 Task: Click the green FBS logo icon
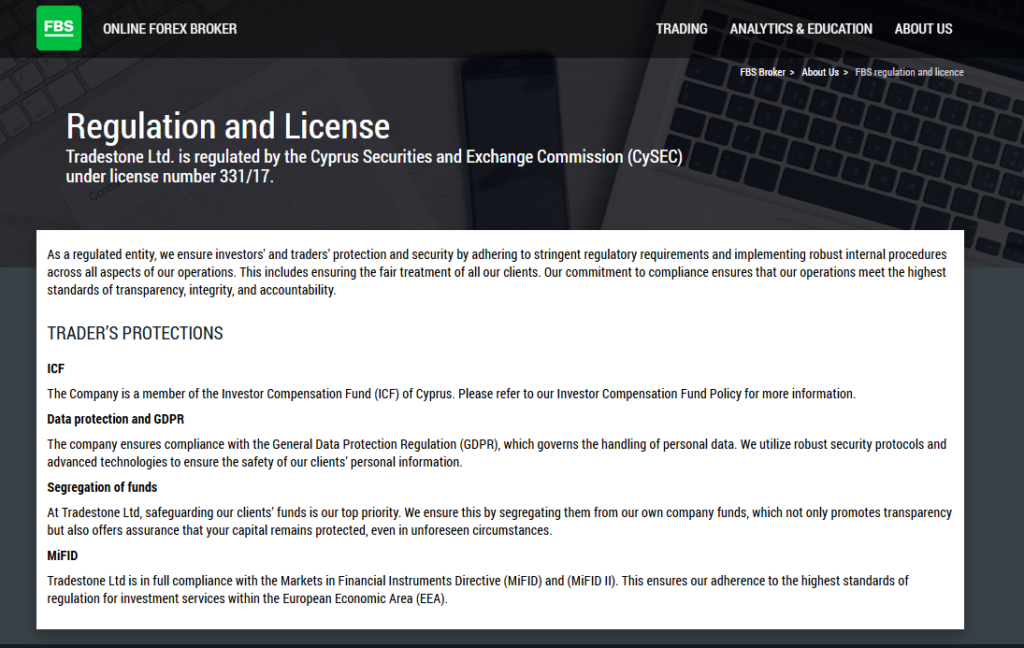59,28
